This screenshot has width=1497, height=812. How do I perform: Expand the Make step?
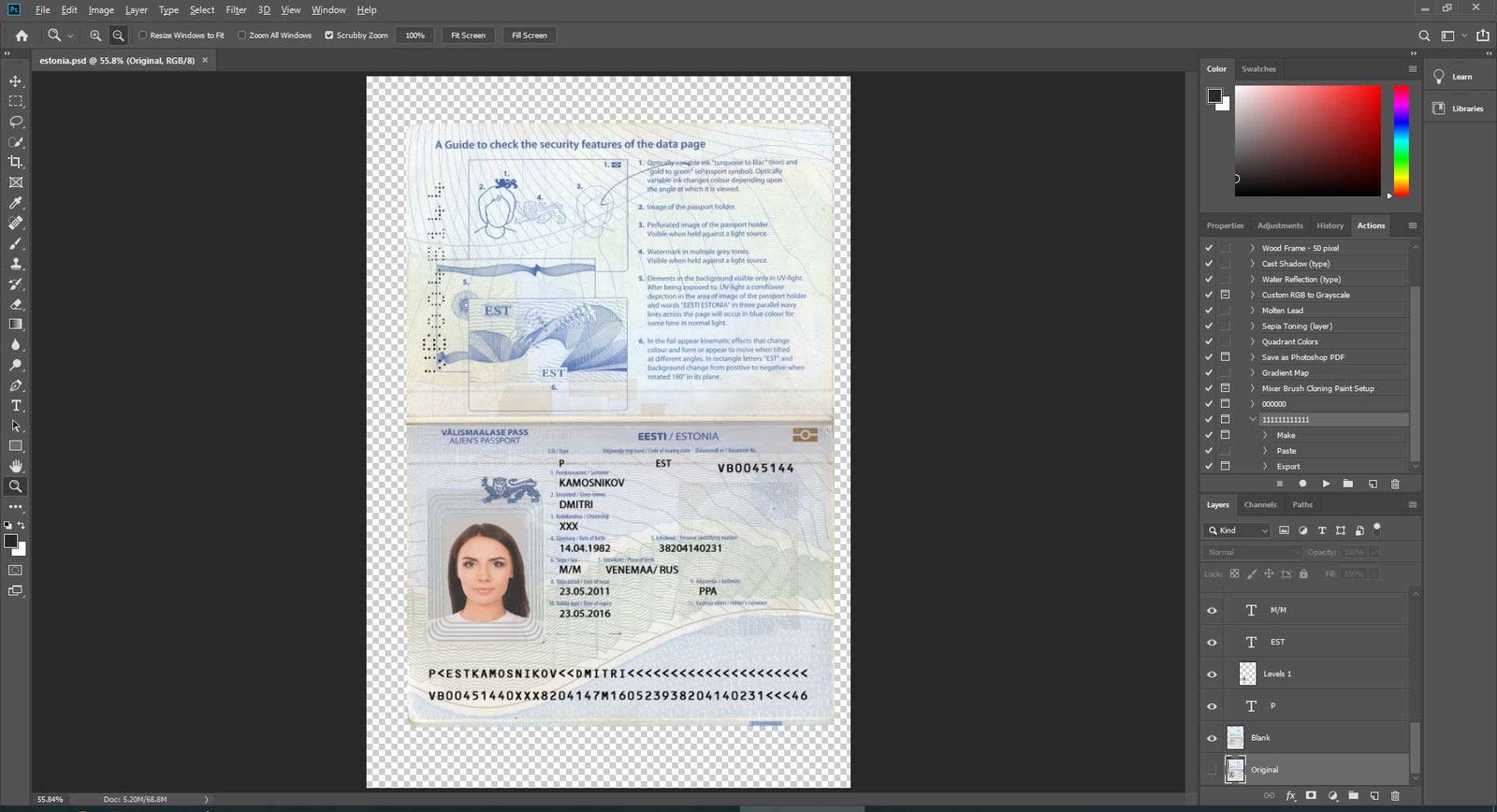(x=1265, y=435)
